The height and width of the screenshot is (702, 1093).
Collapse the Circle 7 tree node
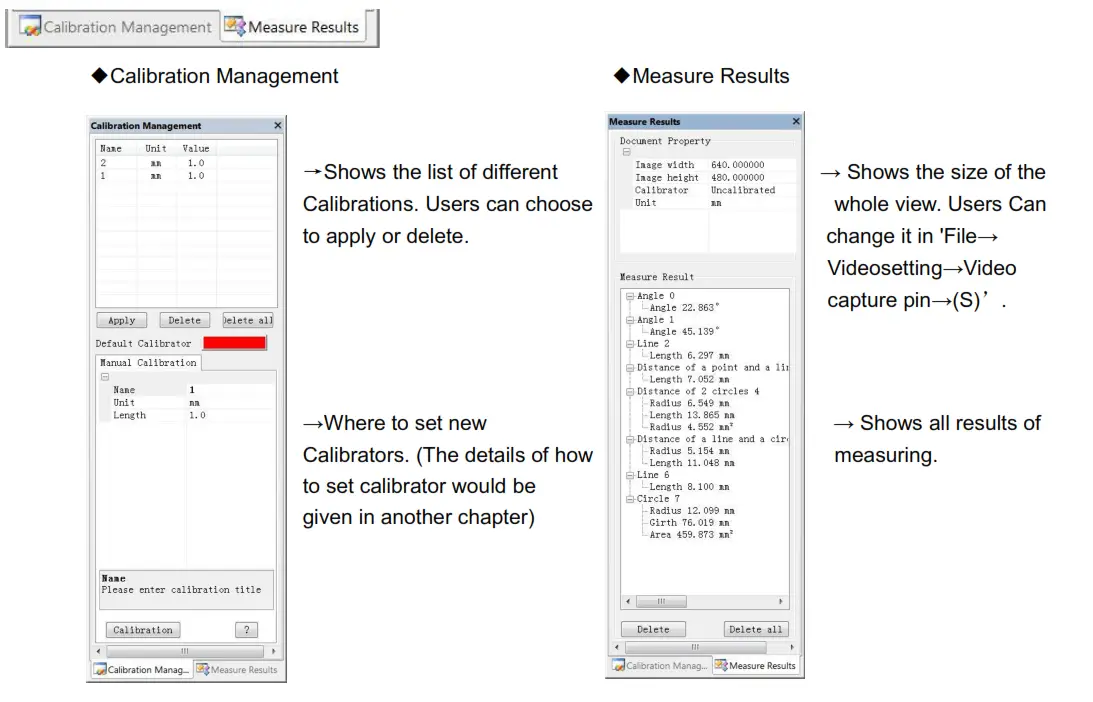coord(630,499)
